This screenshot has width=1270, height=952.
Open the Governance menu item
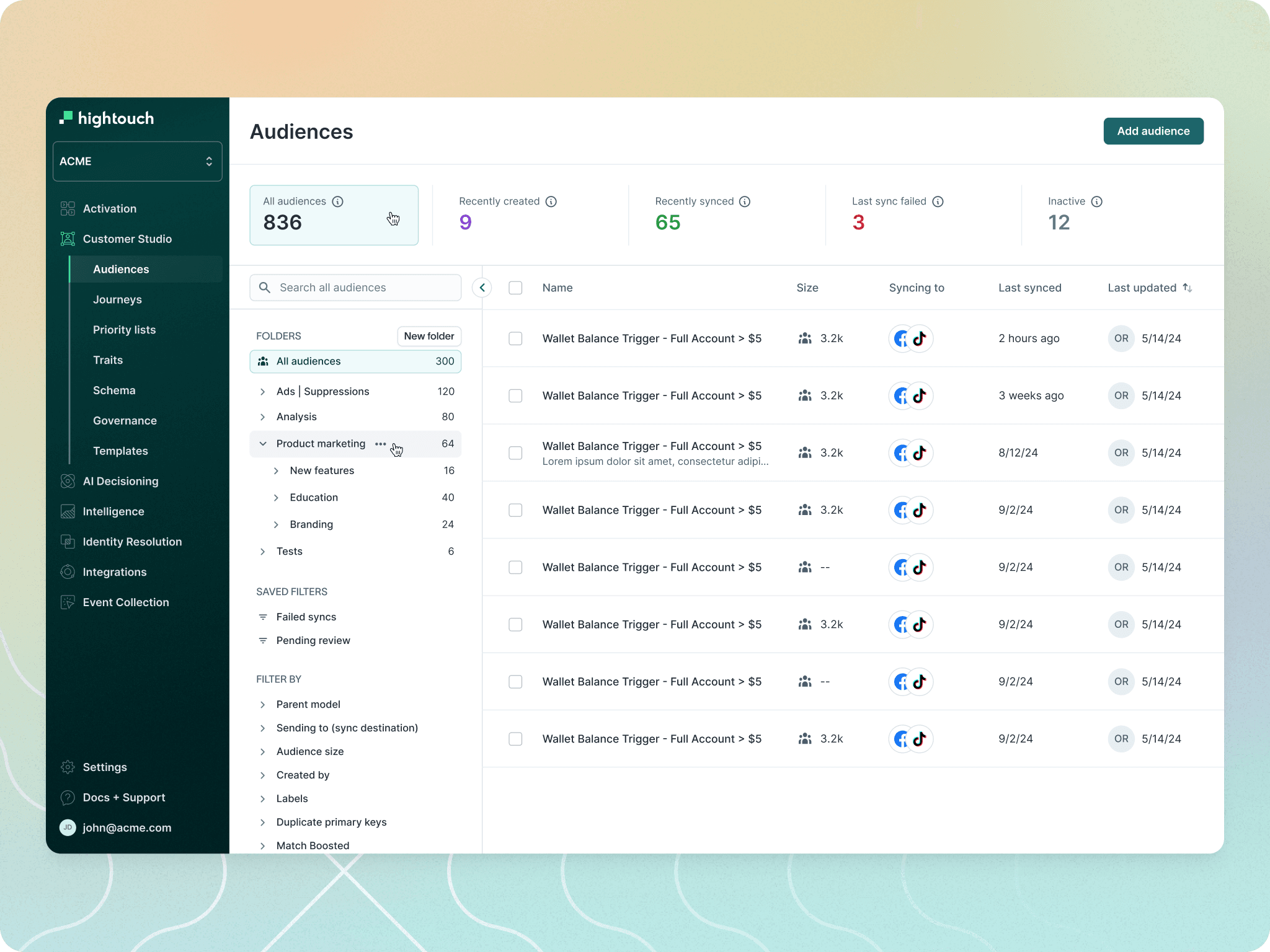click(x=125, y=421)
